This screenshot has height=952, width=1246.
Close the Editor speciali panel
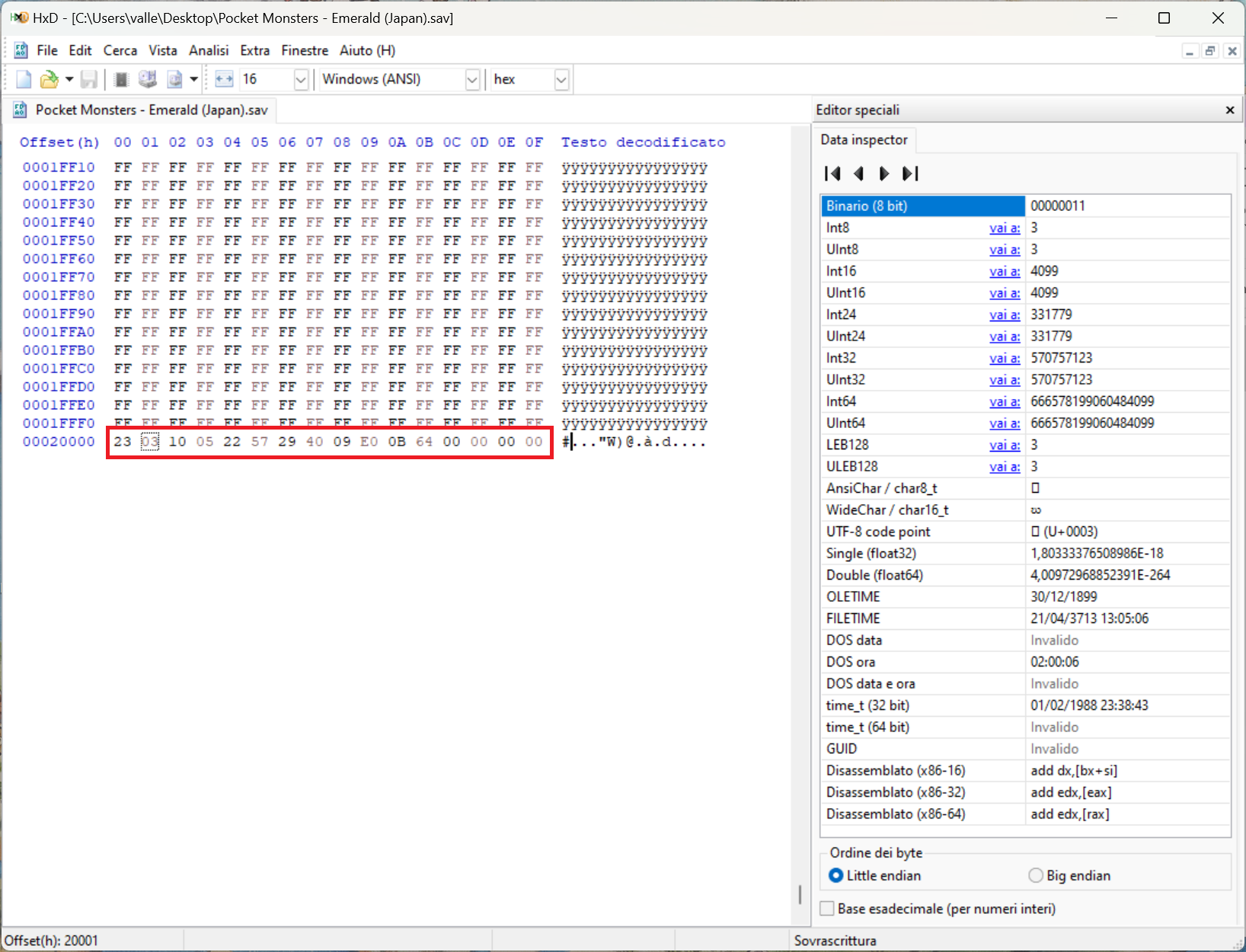(x=1230, y=110)
